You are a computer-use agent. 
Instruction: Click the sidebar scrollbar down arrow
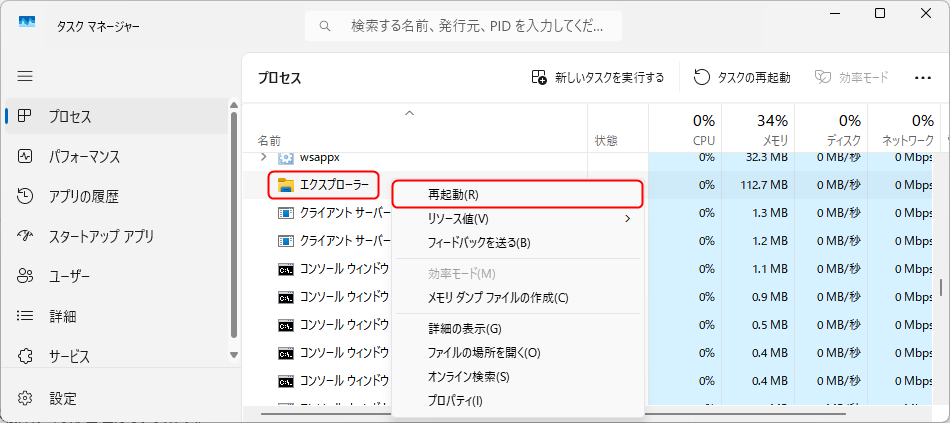234,355
